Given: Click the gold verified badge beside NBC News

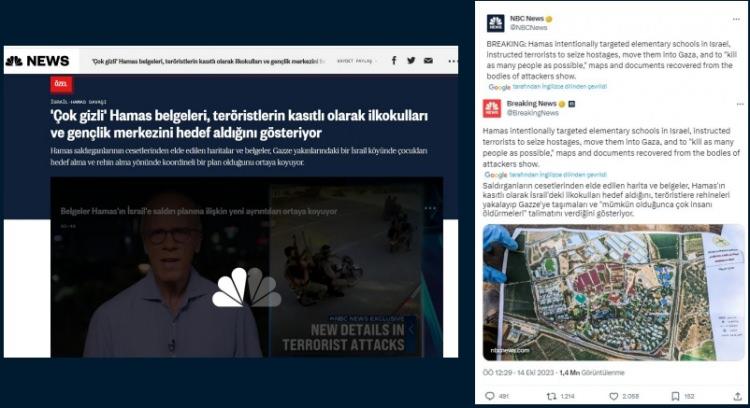Looking at the screenshot, I should [x=549, y=19].
